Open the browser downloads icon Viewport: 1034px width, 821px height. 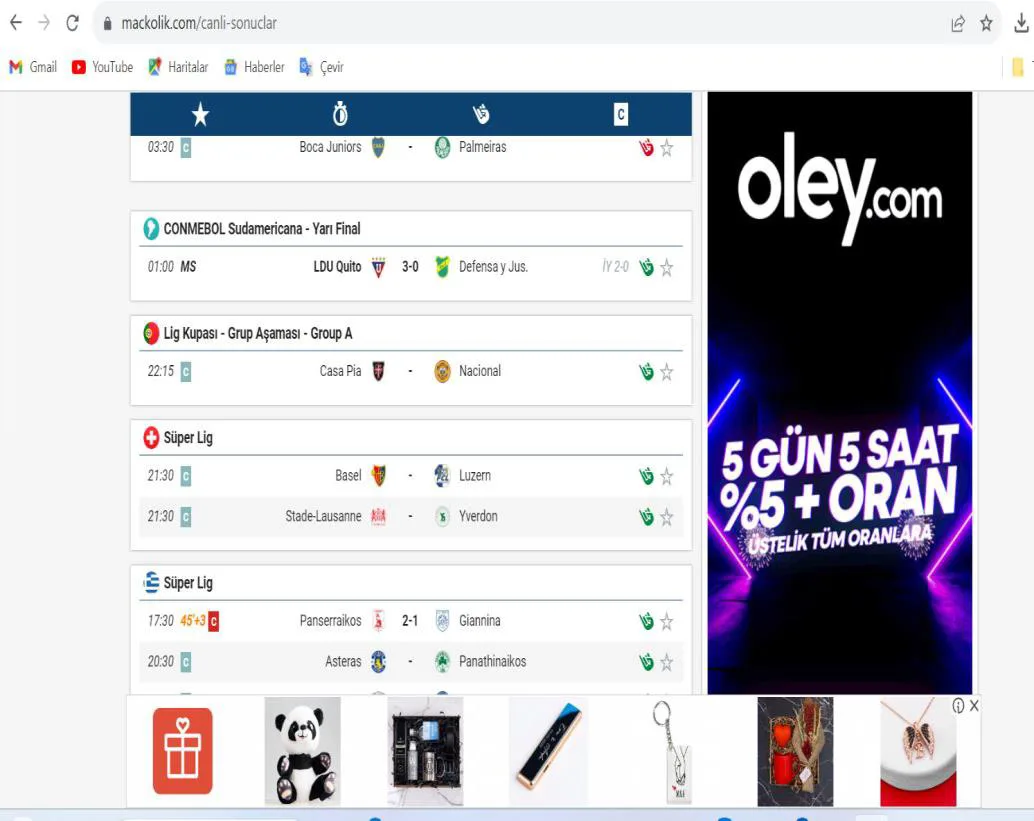coord(1021,24)
